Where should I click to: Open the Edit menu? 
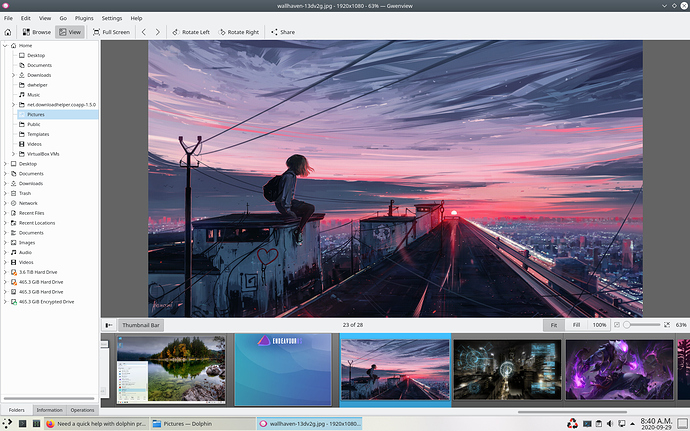[x=26, y=18]
